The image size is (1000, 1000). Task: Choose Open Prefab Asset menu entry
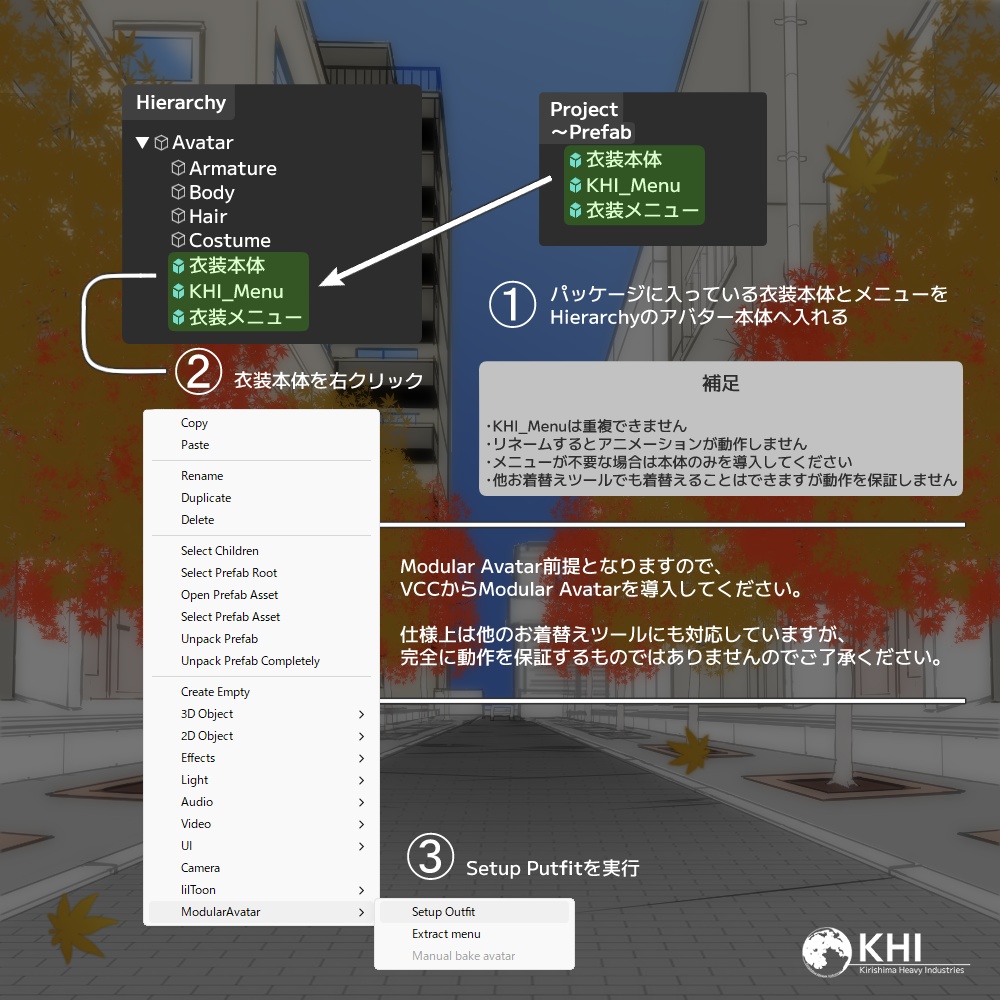coord(261,595)
